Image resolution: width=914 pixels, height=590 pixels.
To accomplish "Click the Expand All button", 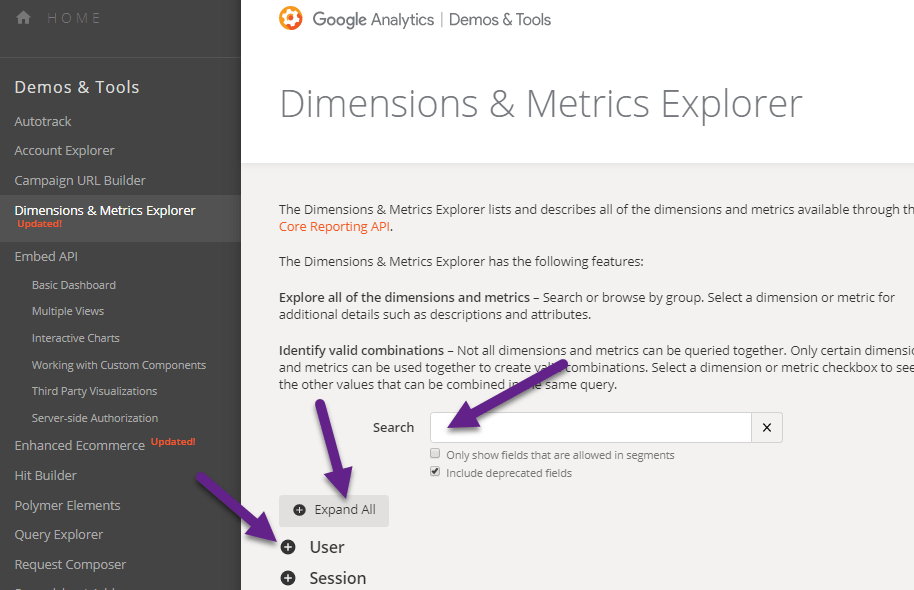I will (334, 510).
